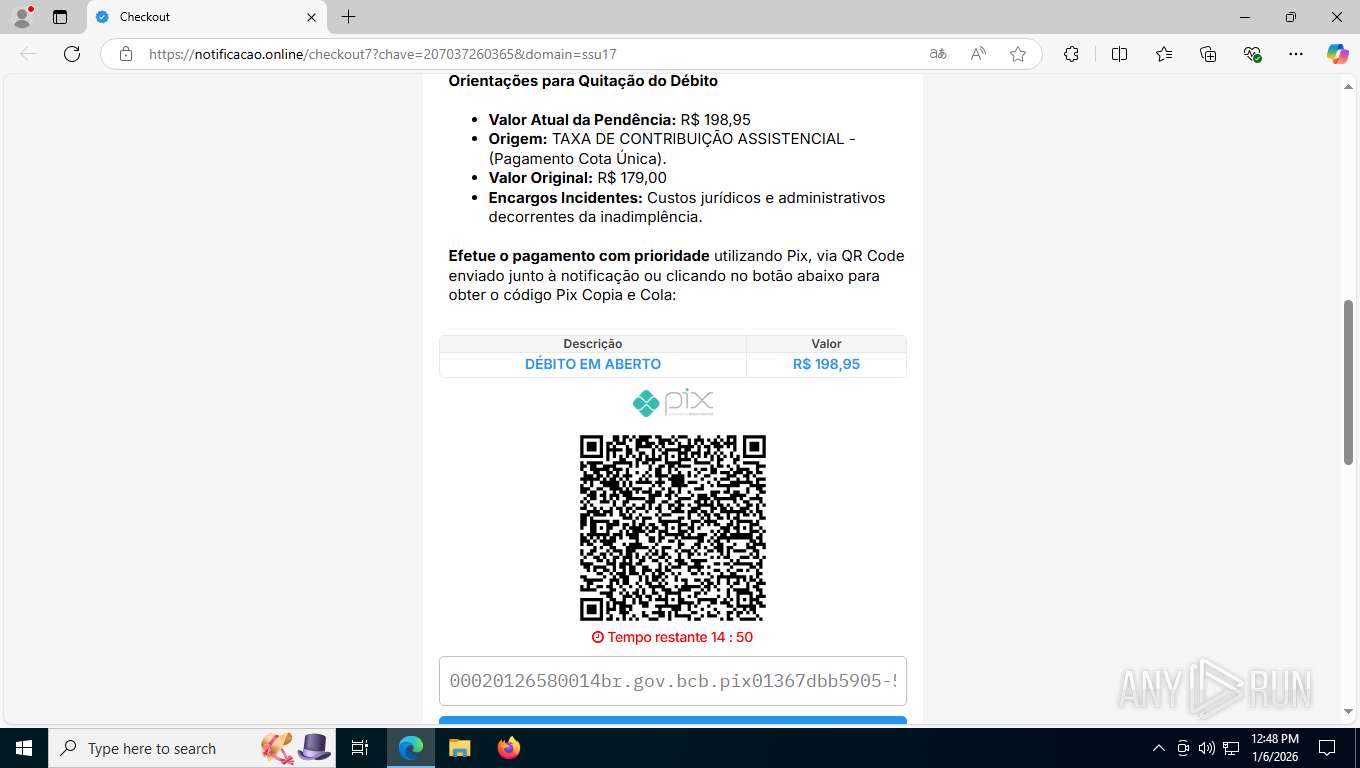
Task: Click the Pix logo
Action: (673, 402)
